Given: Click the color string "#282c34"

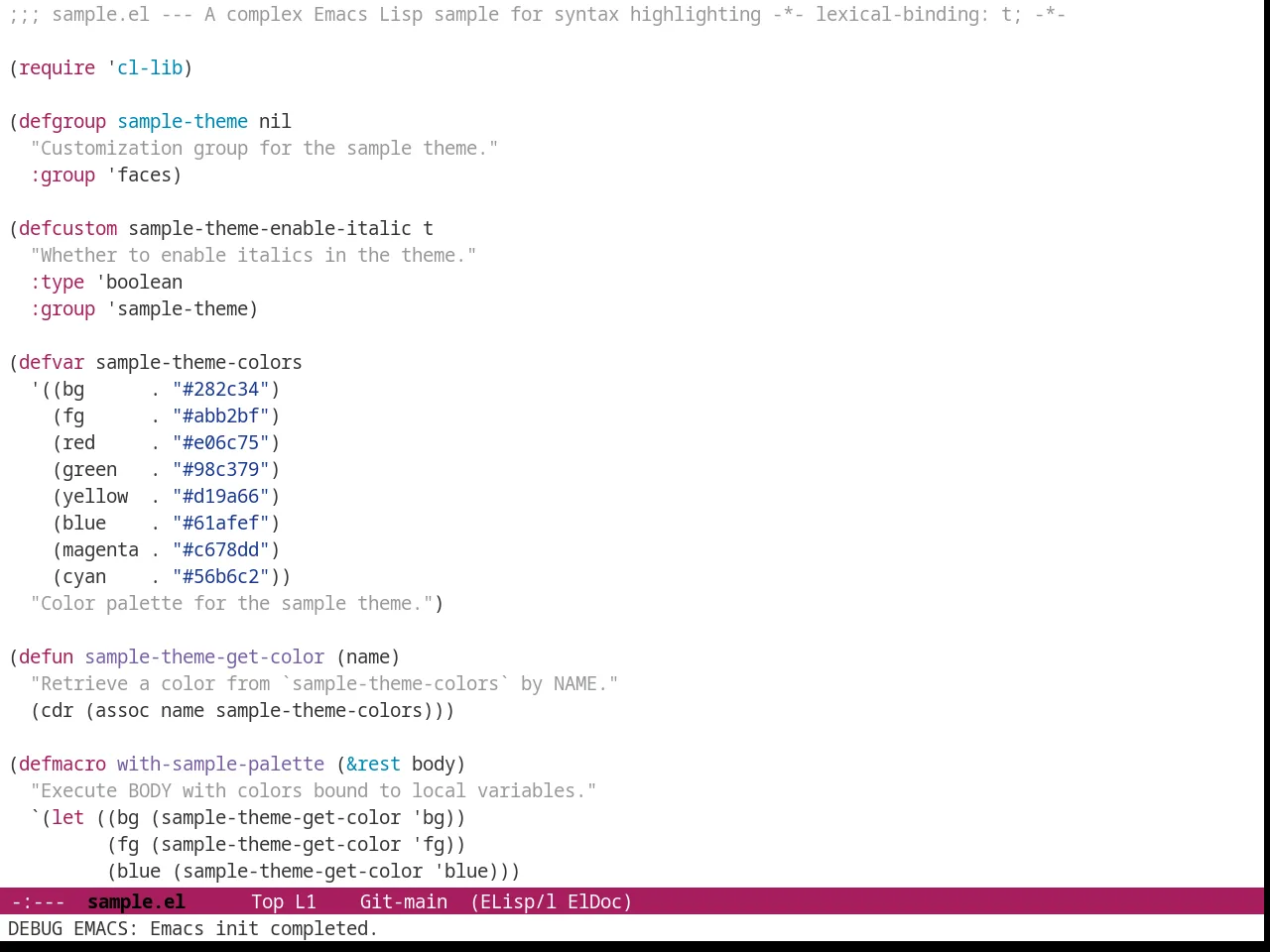Looking at the screenshot, I should point(220,389).
